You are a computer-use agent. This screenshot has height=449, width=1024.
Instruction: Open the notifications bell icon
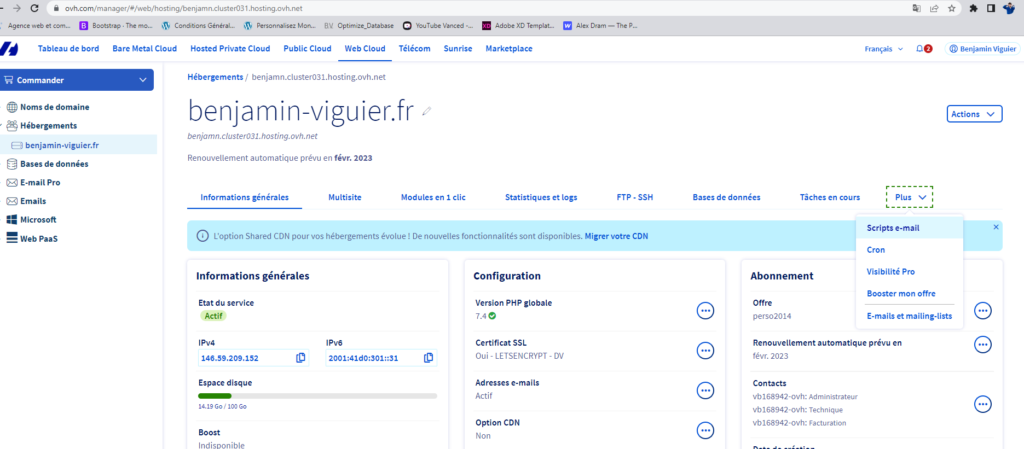[923, 49]
